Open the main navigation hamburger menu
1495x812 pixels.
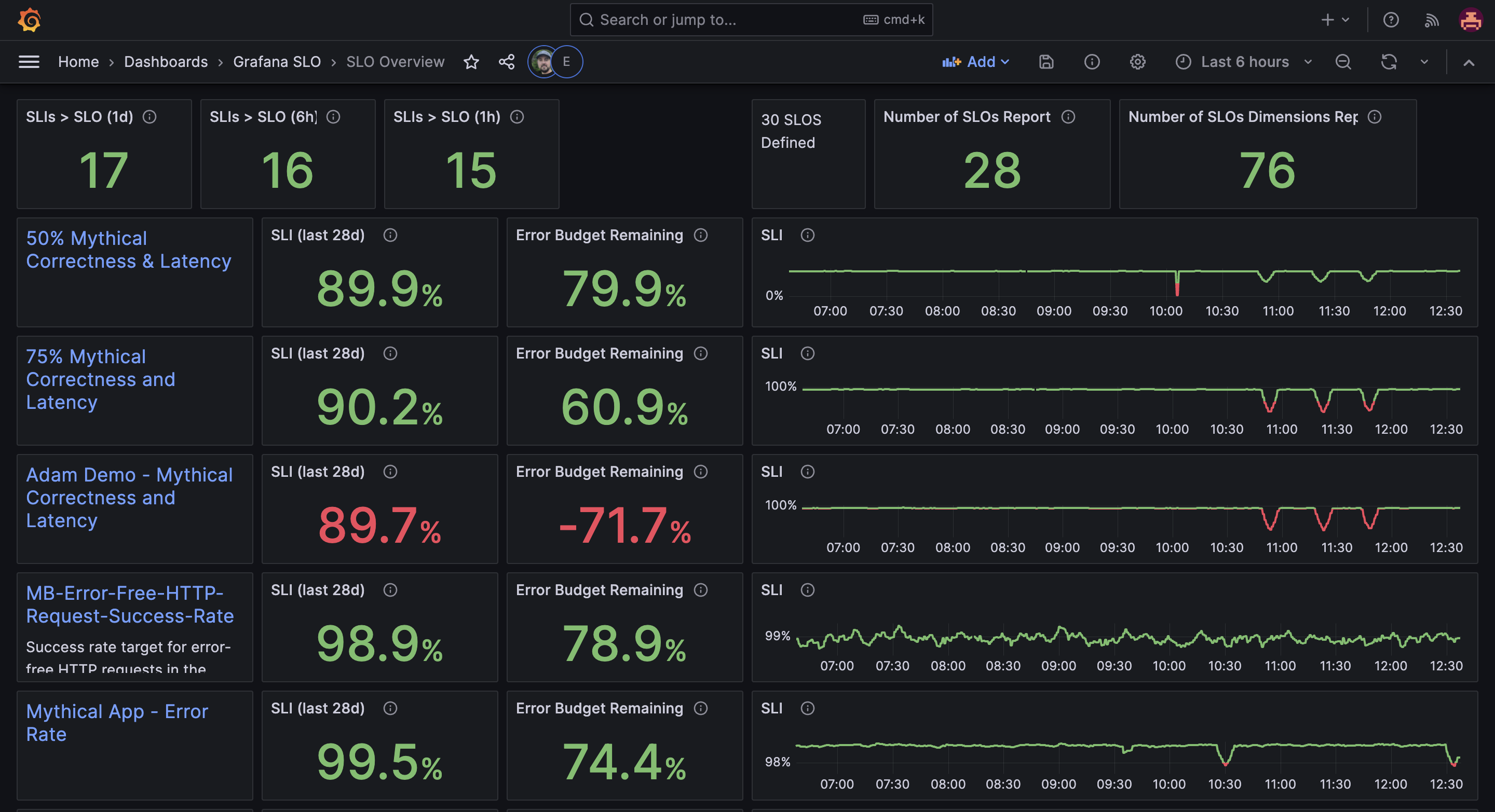(x=29, y=62)
